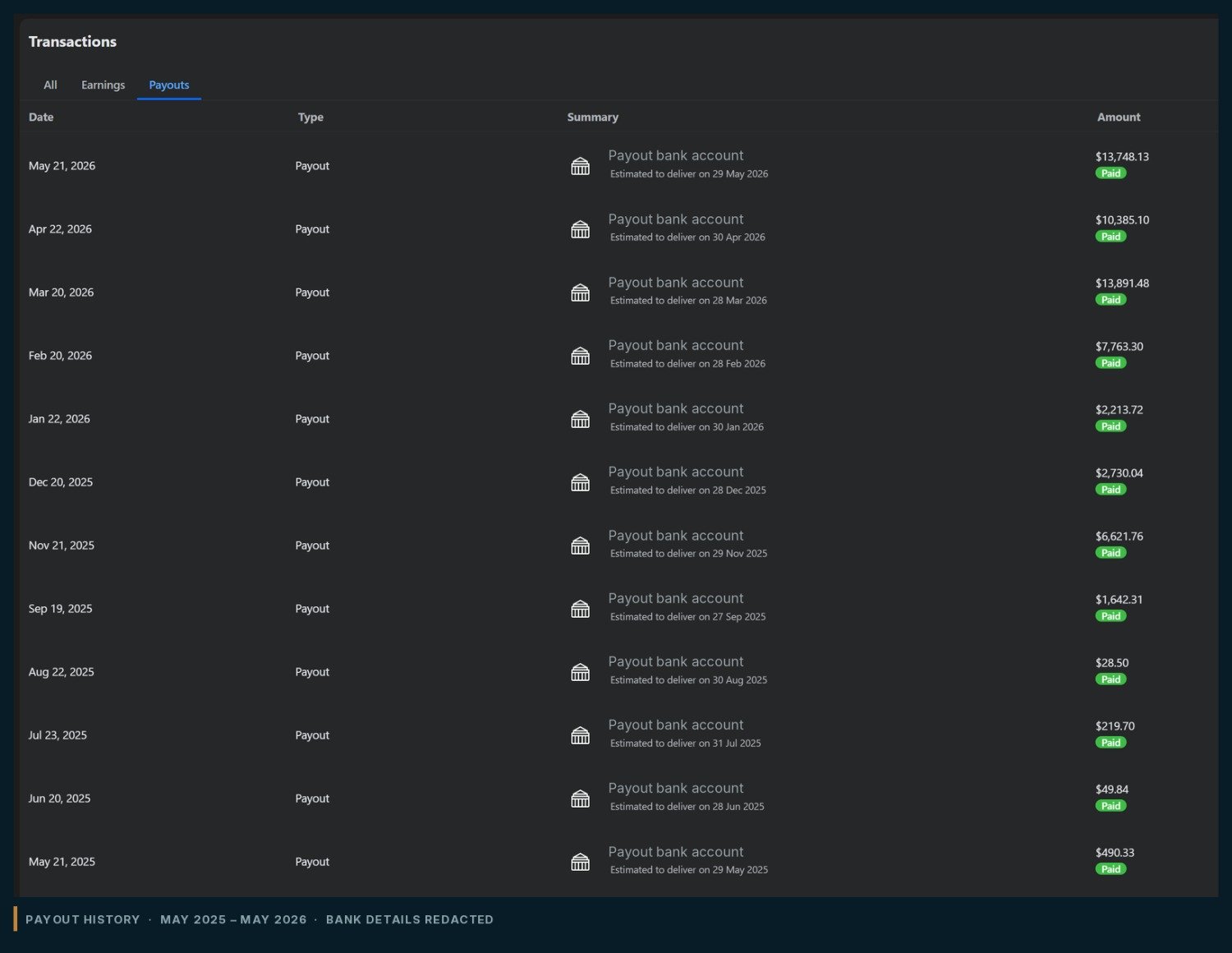The width and height of the screenshot is (1232, 953).
Task: Click bank icon beside Nov 21, 2025 payout
Action: pyautogui.click(x=580, y=546)
